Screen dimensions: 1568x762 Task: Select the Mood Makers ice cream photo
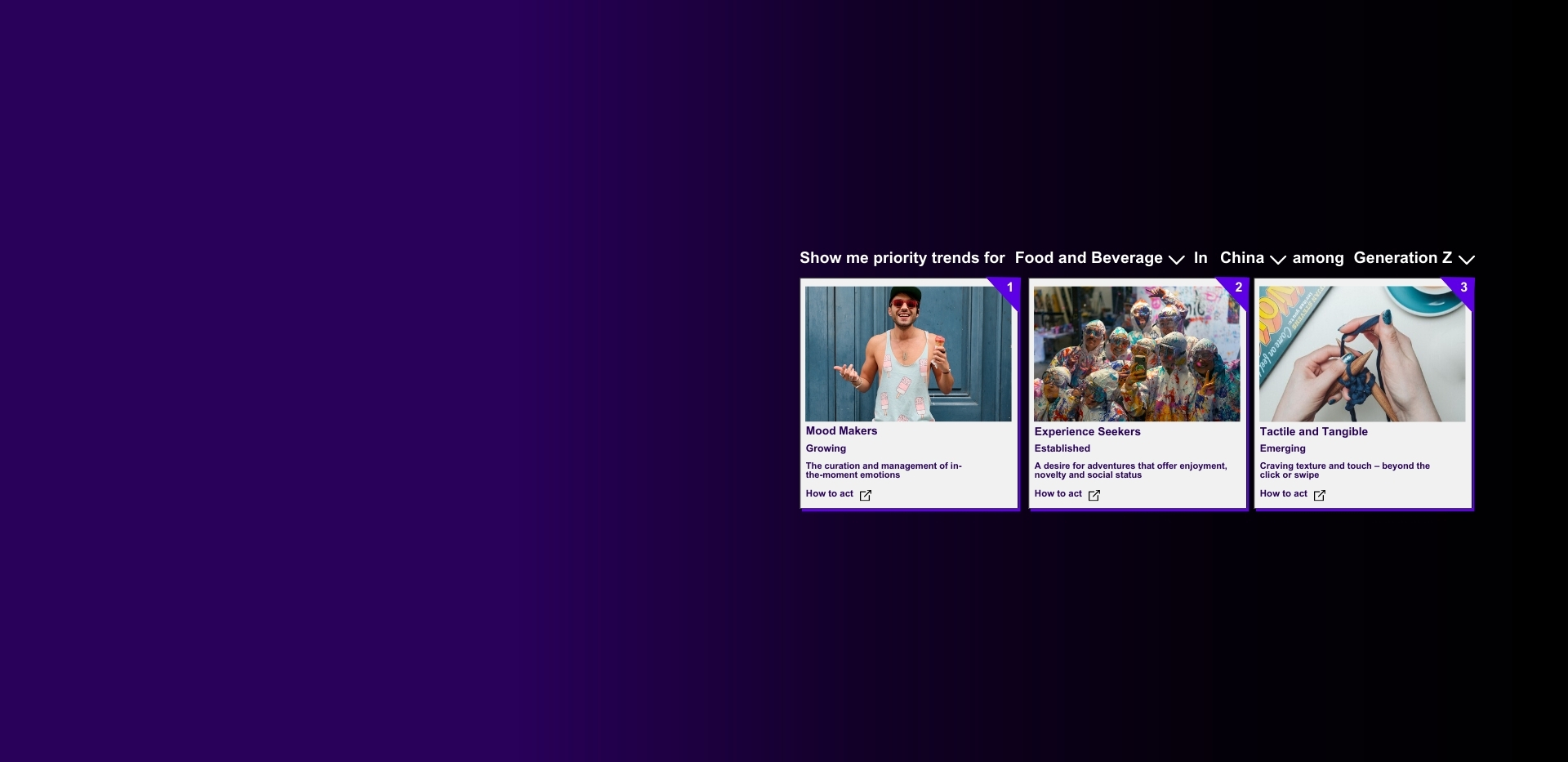pyautogui.click(x=908, y=354)
